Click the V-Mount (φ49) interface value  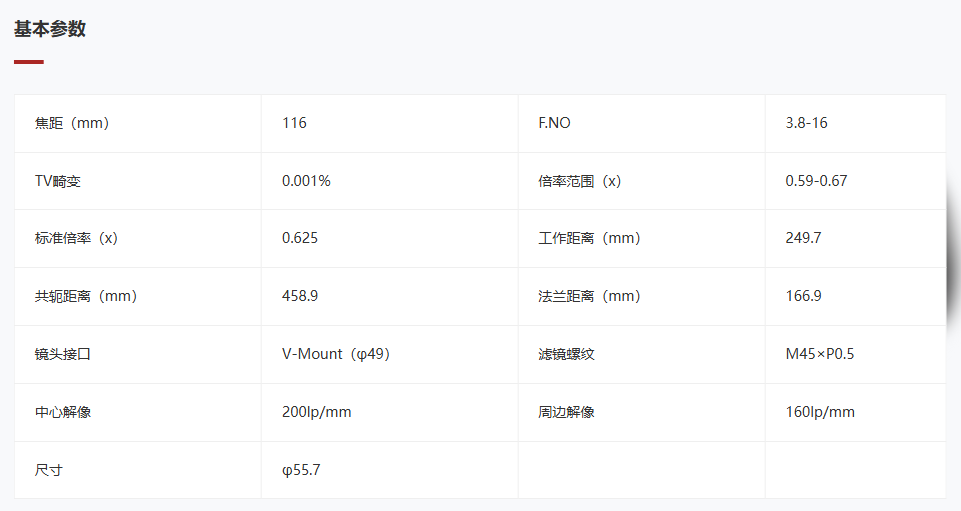(x=336, y=354)
